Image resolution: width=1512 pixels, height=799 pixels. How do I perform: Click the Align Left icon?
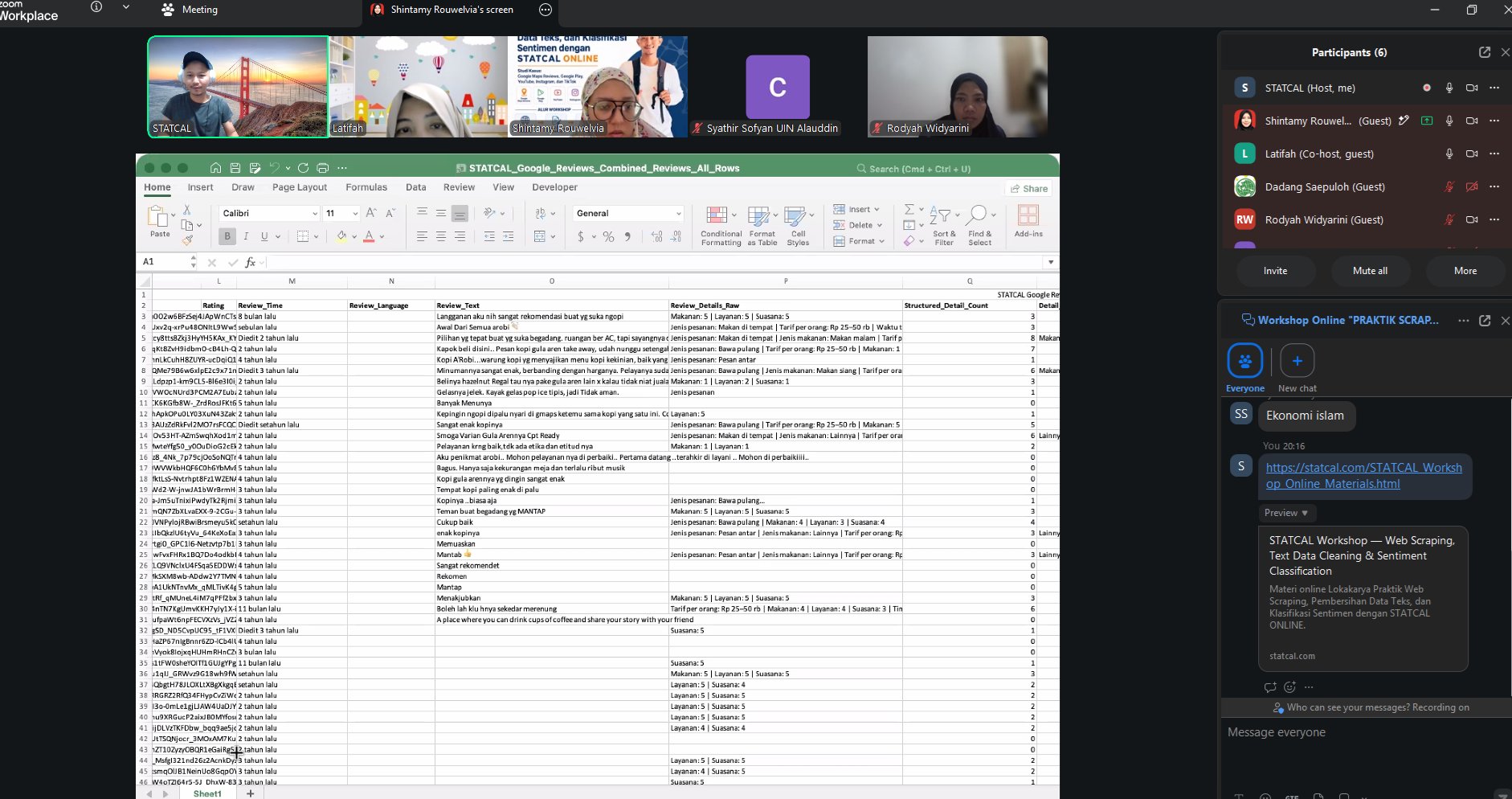coord(422,236)
